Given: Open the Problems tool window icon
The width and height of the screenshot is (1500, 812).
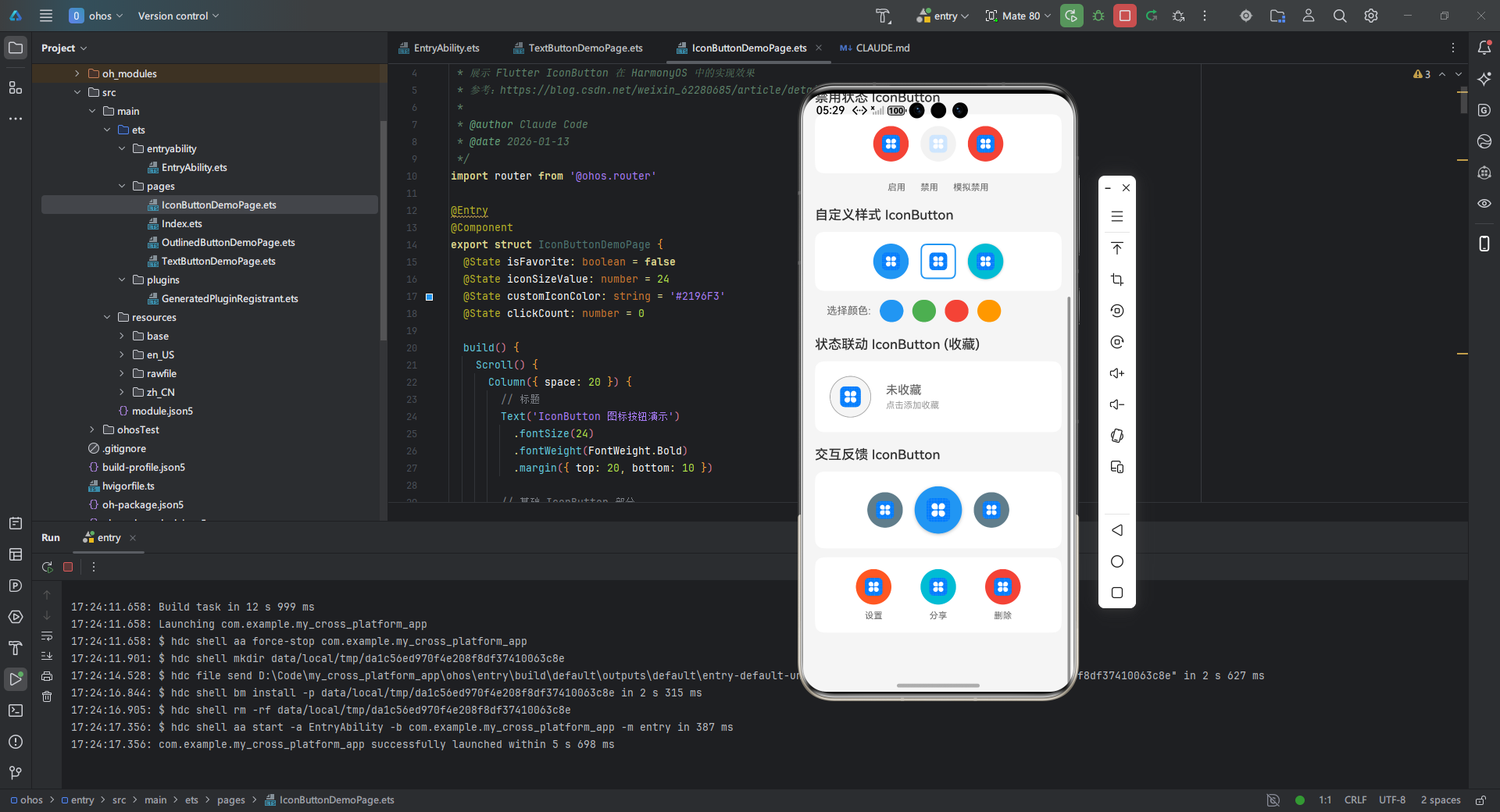Looking at the screenshot, I should [16, 742].
